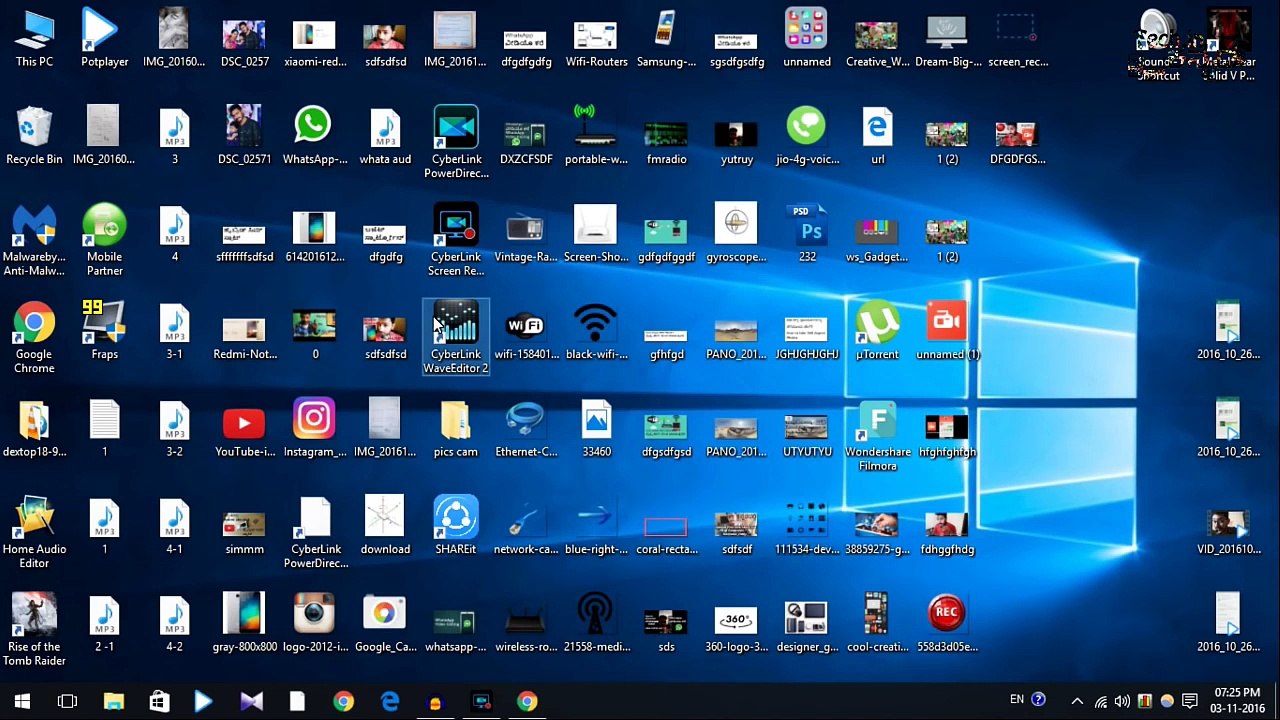Screen dimensions: 1280x720
Task: Select the 21558-medi... antenna image
Action: [x=596, y=623]
